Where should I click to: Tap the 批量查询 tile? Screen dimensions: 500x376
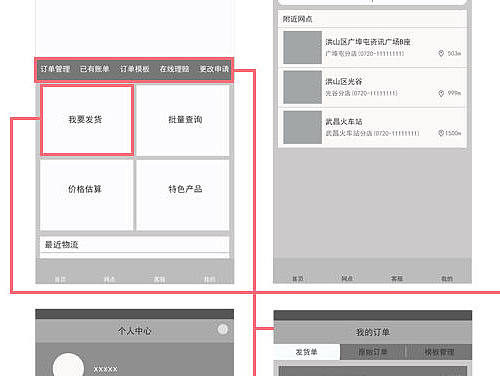(183, 120)
